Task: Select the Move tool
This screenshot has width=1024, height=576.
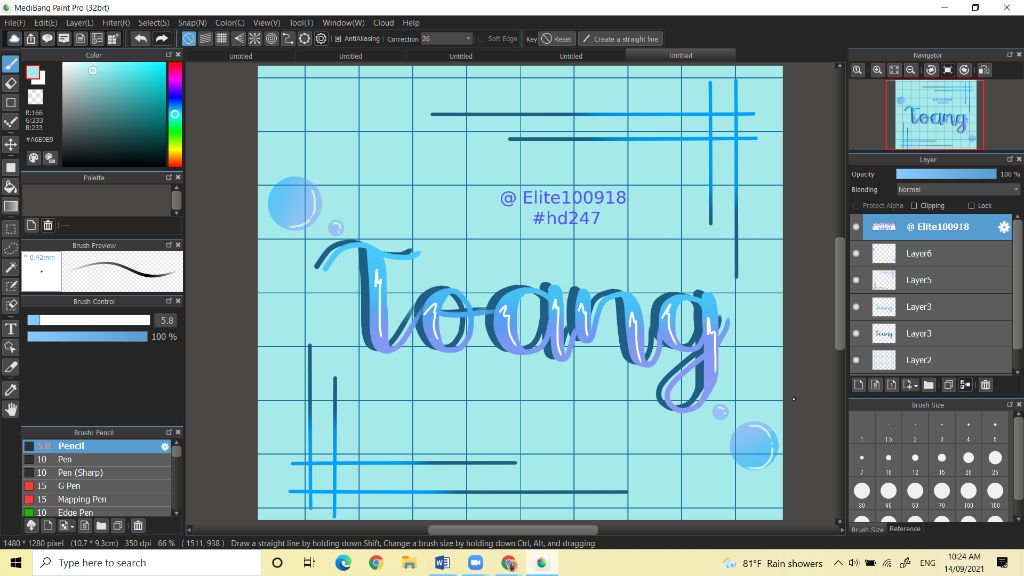Action: (x=10, y=144)
